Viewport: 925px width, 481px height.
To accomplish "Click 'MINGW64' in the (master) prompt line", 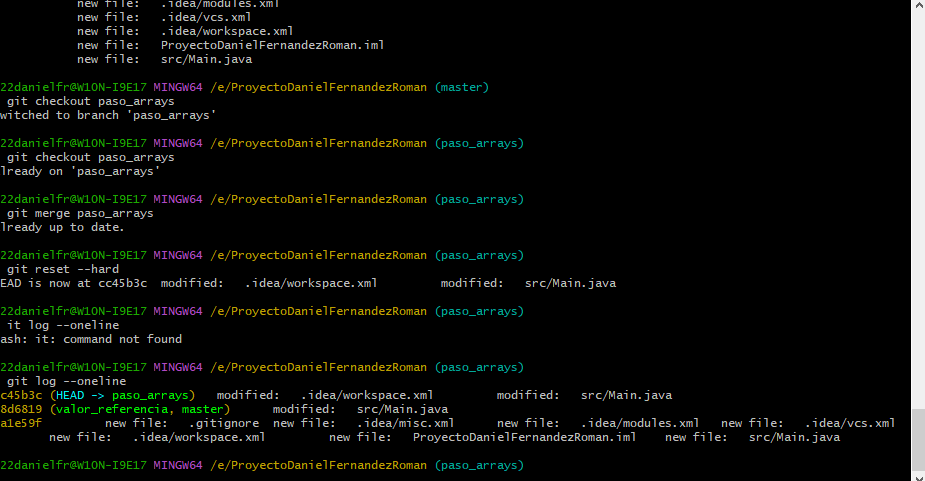I will tap(178, 87).
